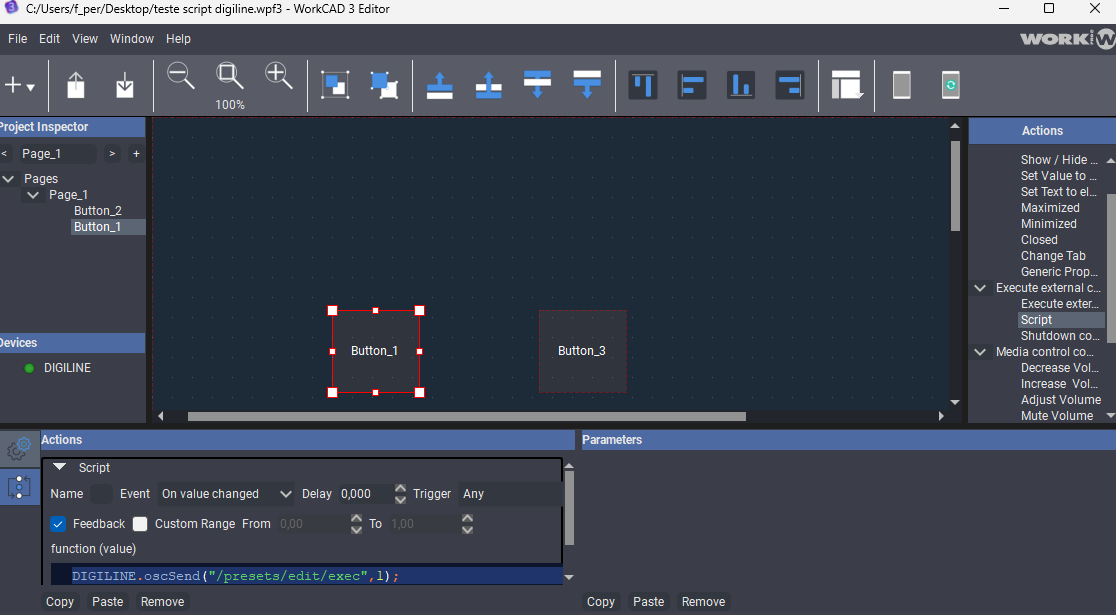Open the File menu
Image resolution: width=1116 pixels, height=615 pixels.
(18, 38)
